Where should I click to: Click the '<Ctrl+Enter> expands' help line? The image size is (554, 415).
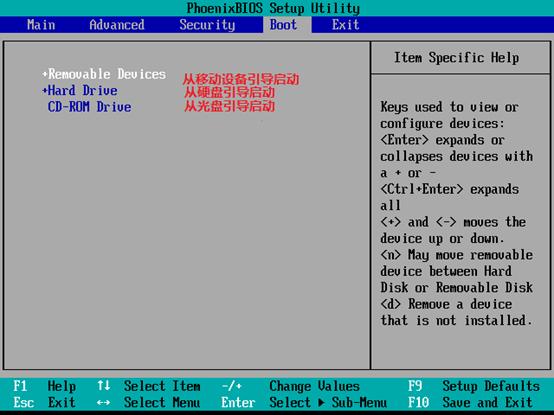[x=450, y=190]
